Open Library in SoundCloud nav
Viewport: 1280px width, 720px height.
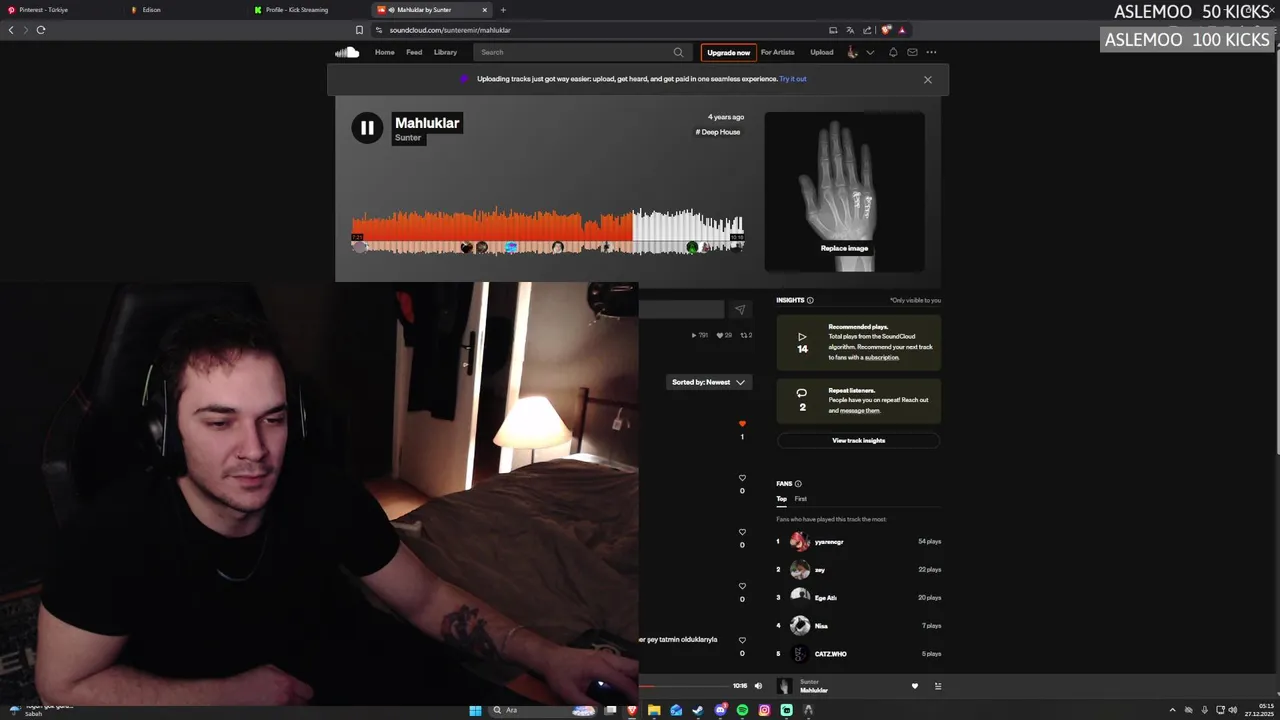pyautogui.click(x=445, y=52)
